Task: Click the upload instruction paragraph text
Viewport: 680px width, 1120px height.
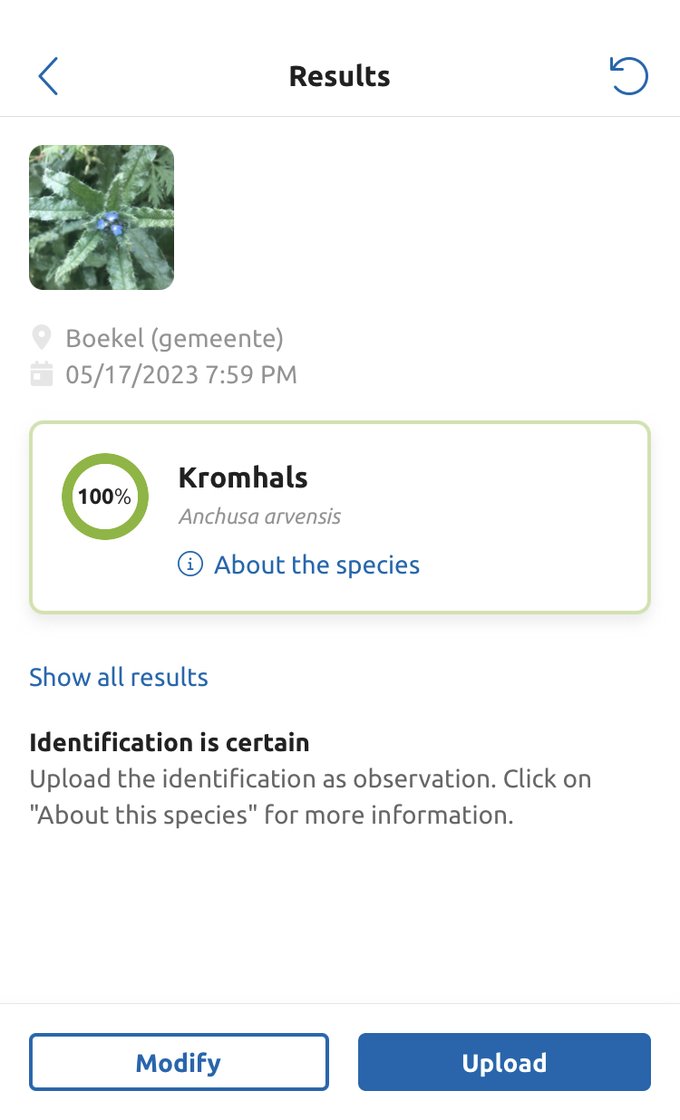Action: (310, 797)
